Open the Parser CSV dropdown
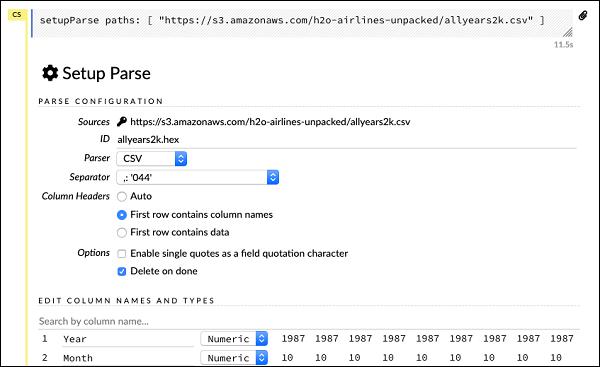Image resolution: width=600 pixels, height=367 pixels. (x=152, y=158)
